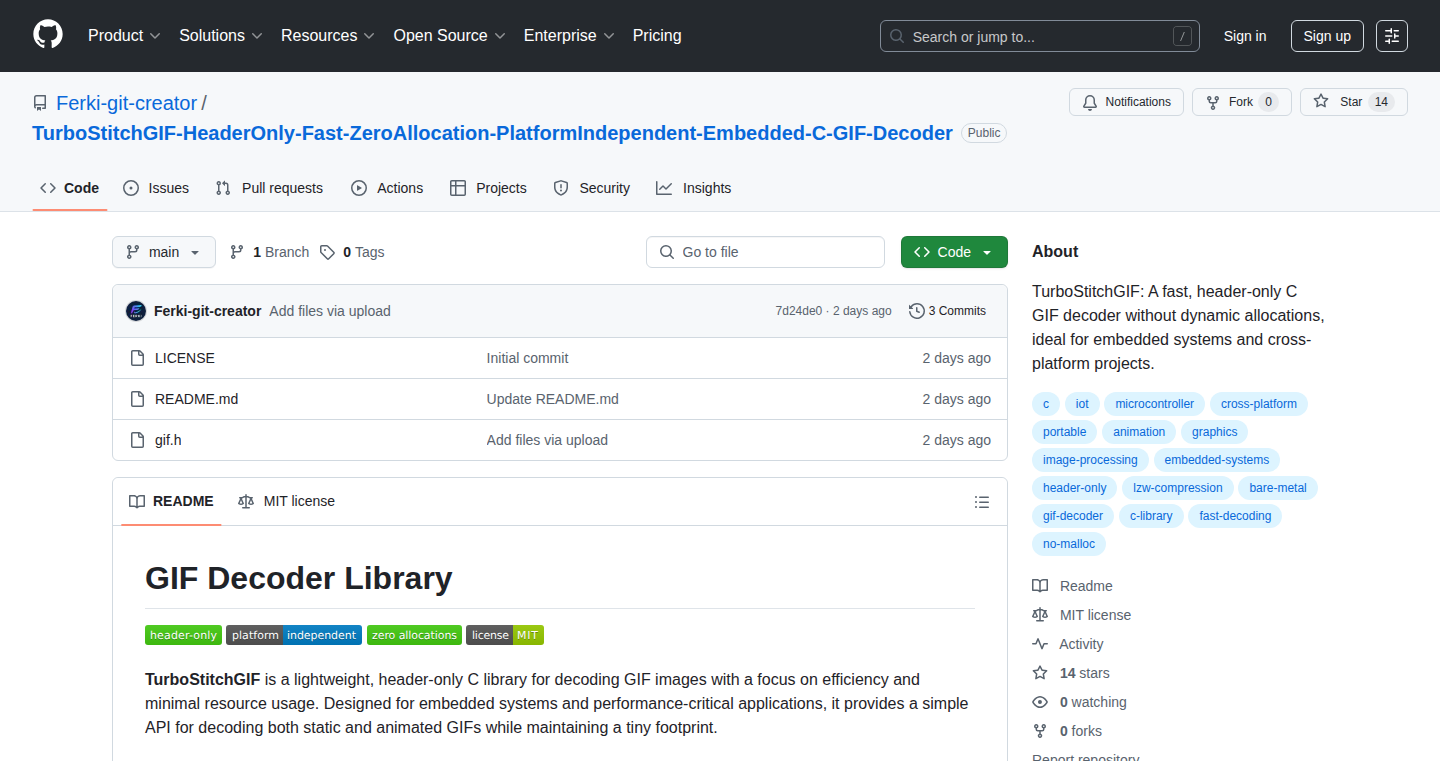Click the Sign up button
1440x761 pixels.
pos(1327,36)
